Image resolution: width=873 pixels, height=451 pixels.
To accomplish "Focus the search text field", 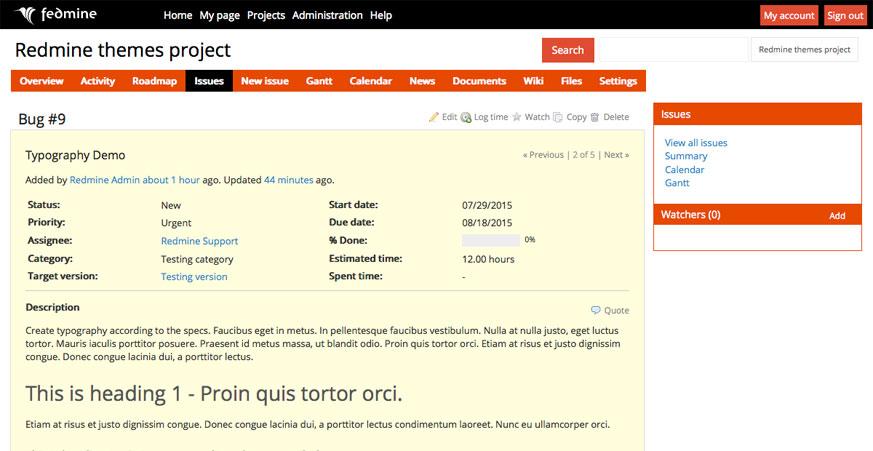I will point(671,50).
